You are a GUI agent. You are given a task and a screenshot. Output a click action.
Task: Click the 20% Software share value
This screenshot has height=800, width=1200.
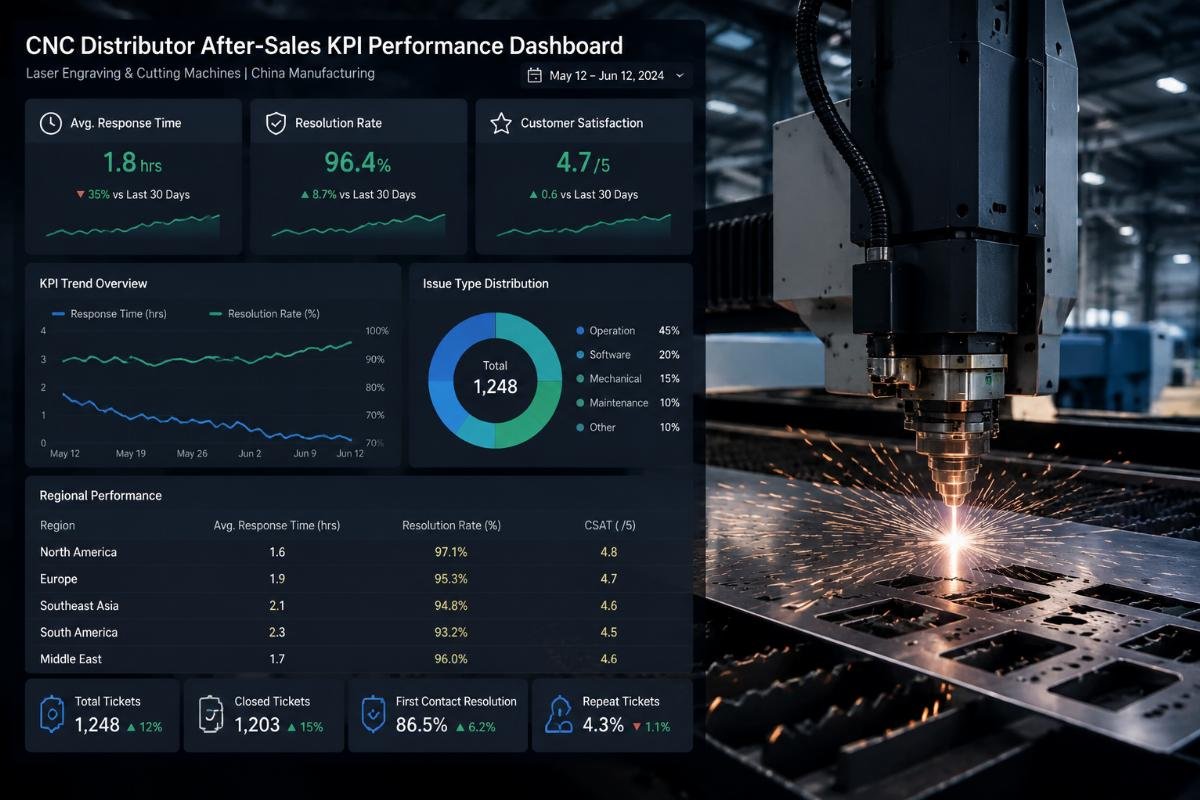pos(669,355)
